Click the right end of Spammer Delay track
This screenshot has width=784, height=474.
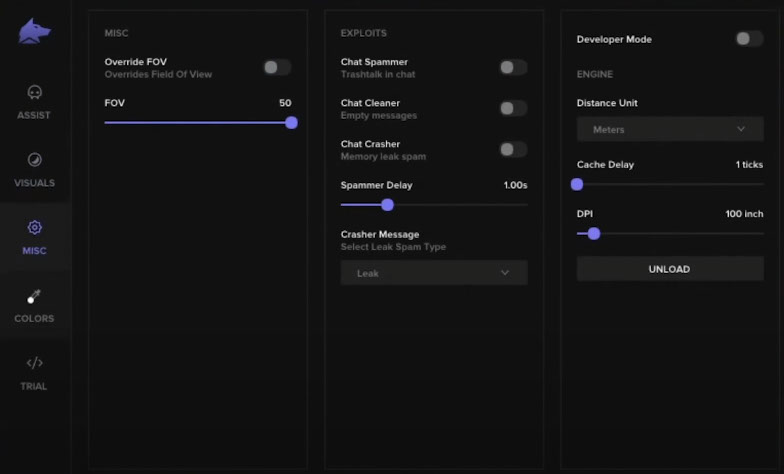click(x=525, y=204)
